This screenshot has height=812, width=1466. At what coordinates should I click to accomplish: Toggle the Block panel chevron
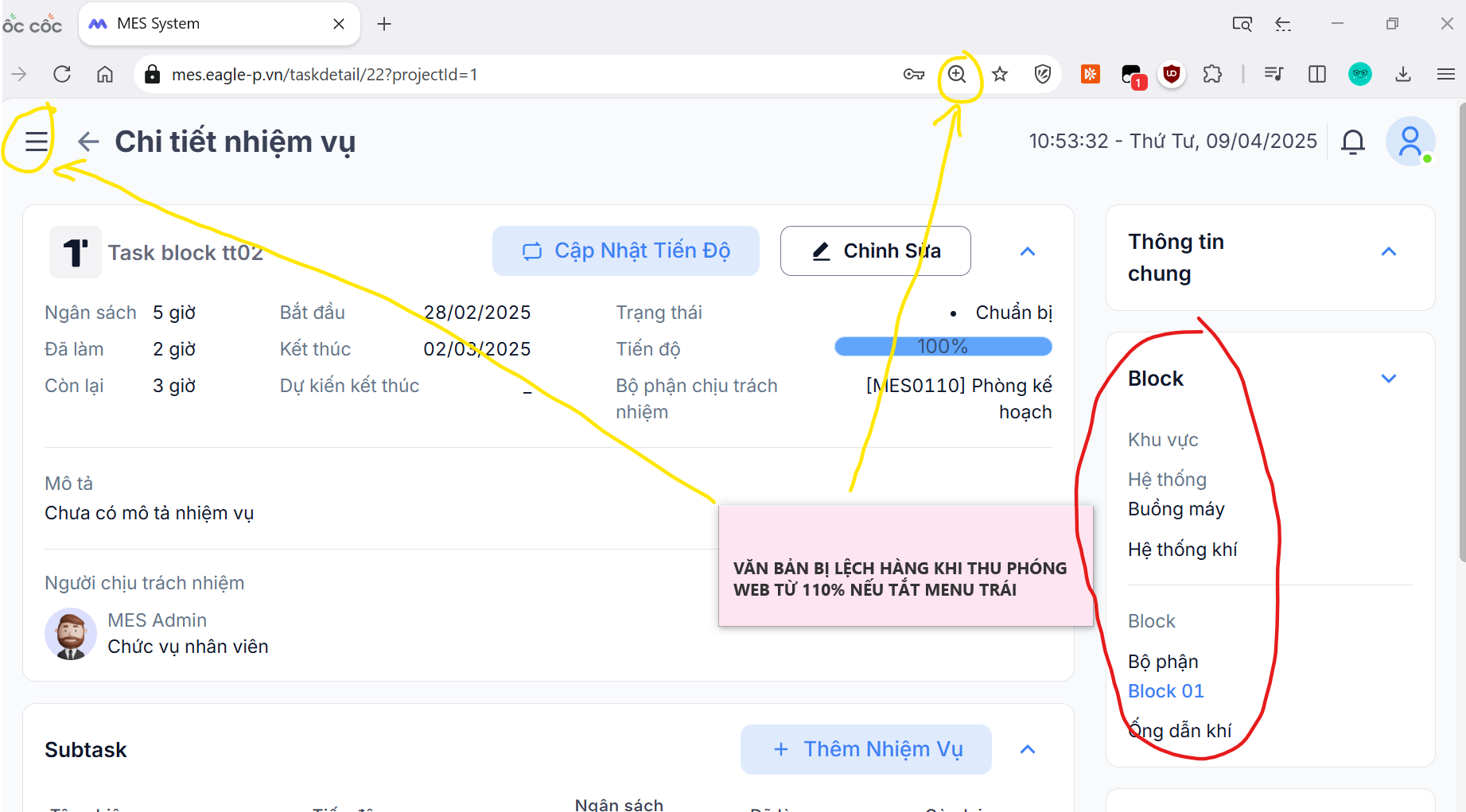(1389, 379)
